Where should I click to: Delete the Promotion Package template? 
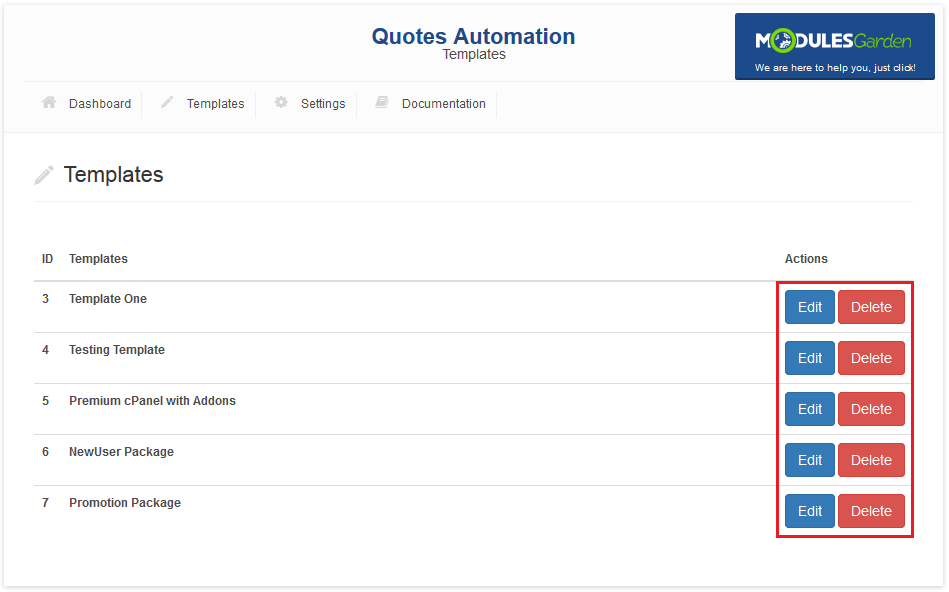click(871, 511)
